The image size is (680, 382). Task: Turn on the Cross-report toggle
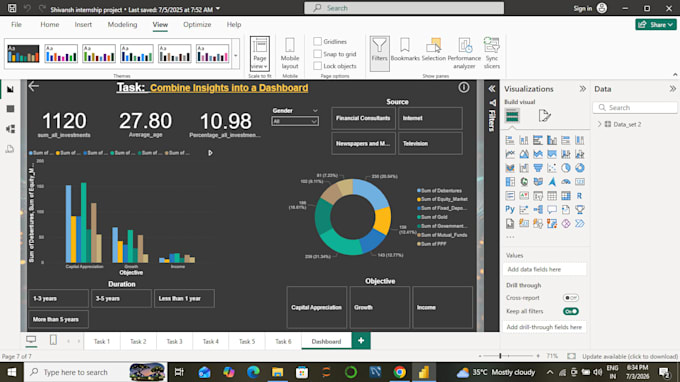(x=570, y=298)
